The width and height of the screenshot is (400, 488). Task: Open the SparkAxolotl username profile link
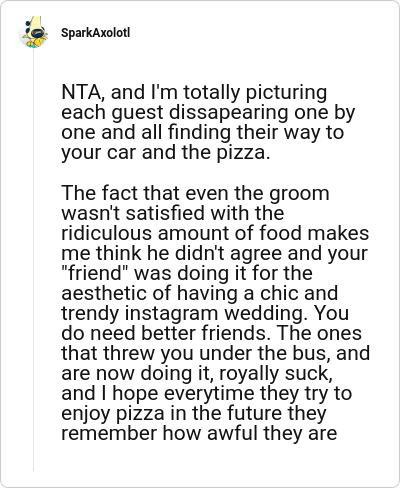click(95, 33)
